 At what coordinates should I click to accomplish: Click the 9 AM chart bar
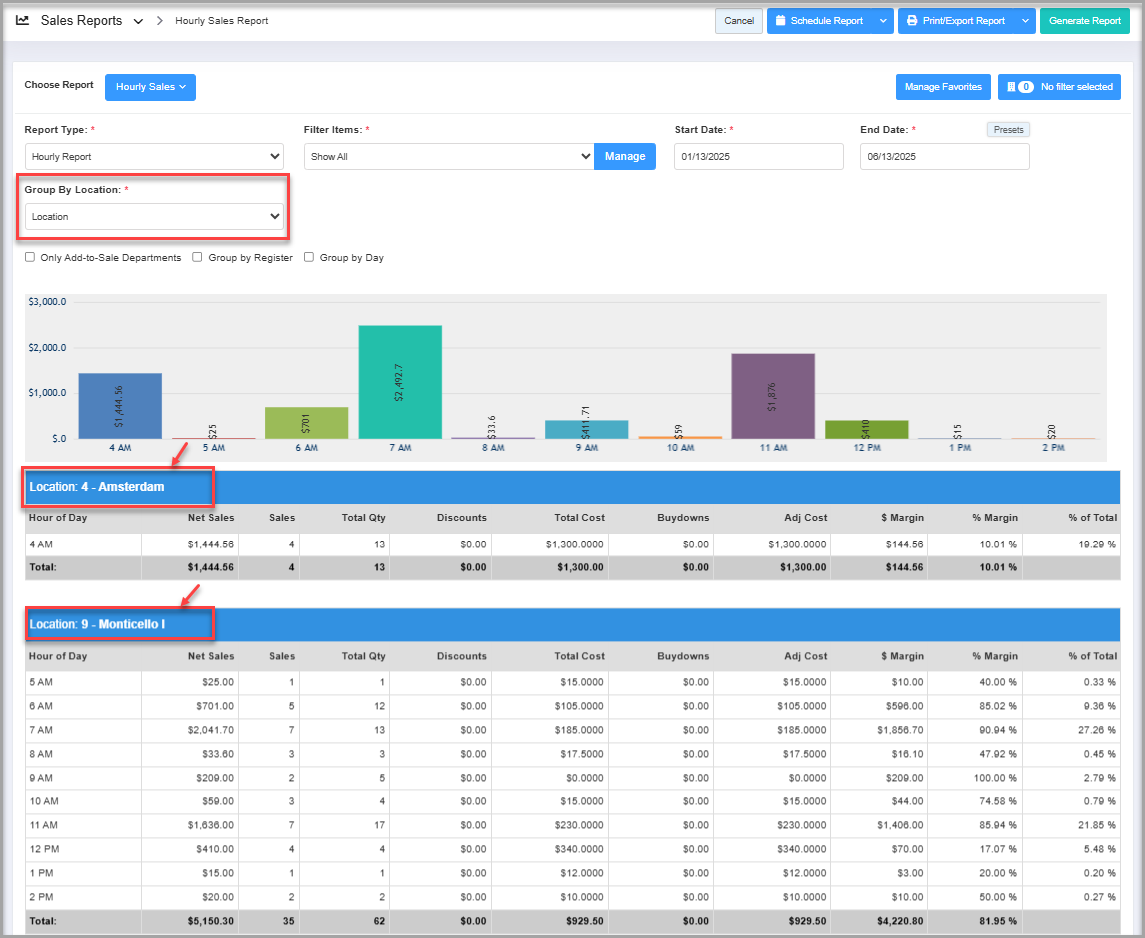coord(586,429)
